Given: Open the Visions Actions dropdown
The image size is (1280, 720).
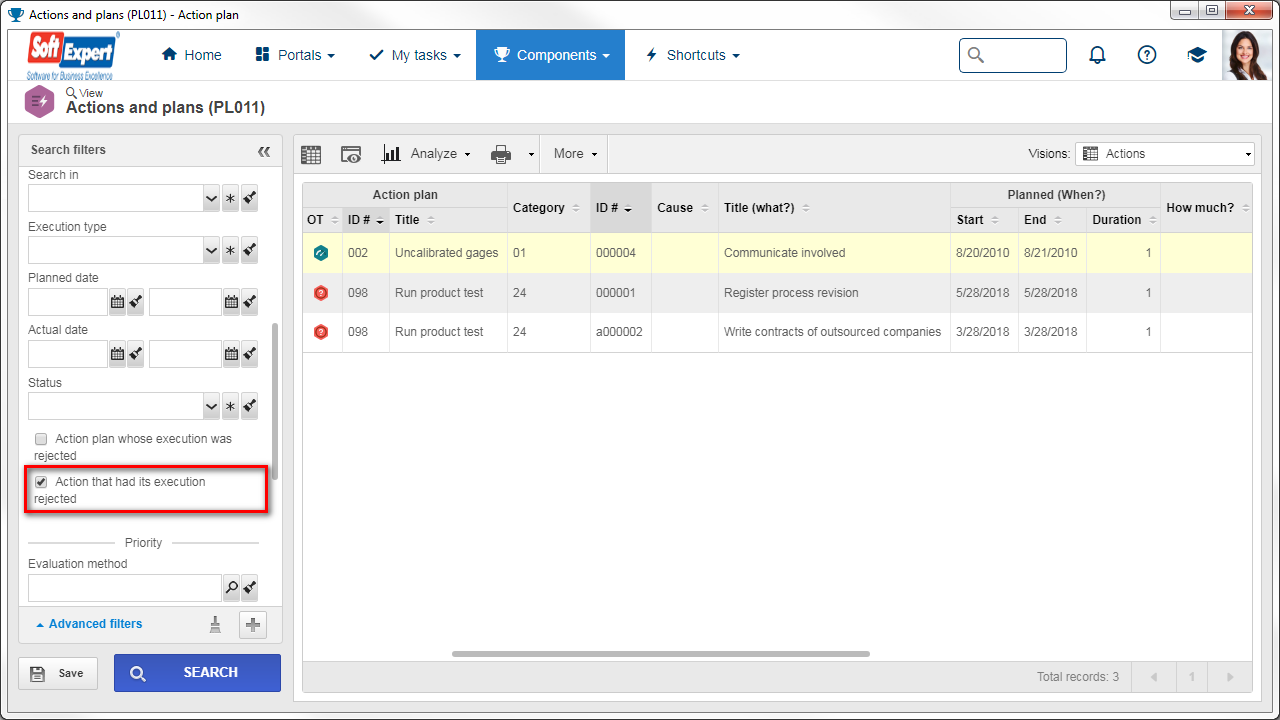Looking at the screenshot, I should coord(1165,154).
